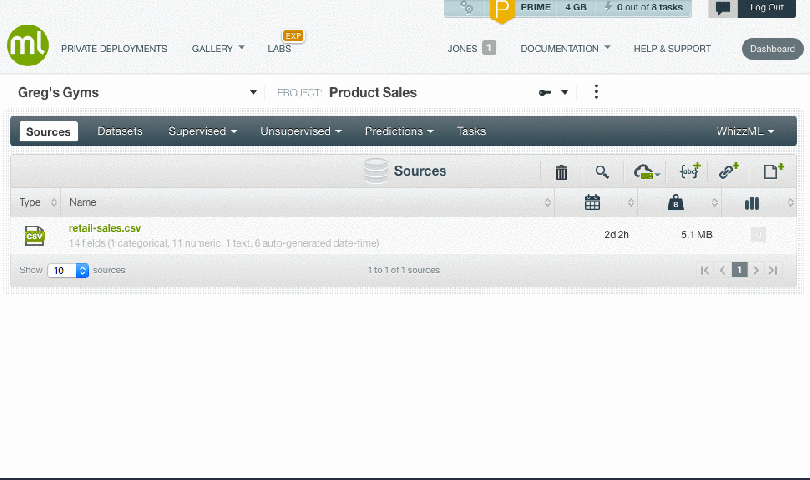Screen dimensions: 810x480
Task: Click the trash delete sources icon
Action: pos(561,172)
